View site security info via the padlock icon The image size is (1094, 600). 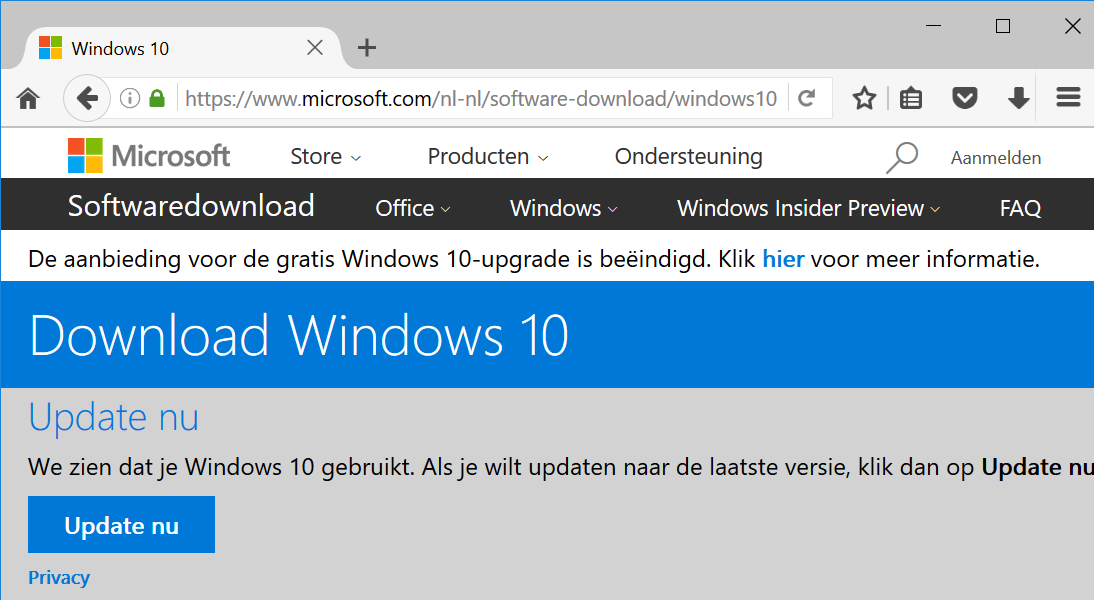156,97
